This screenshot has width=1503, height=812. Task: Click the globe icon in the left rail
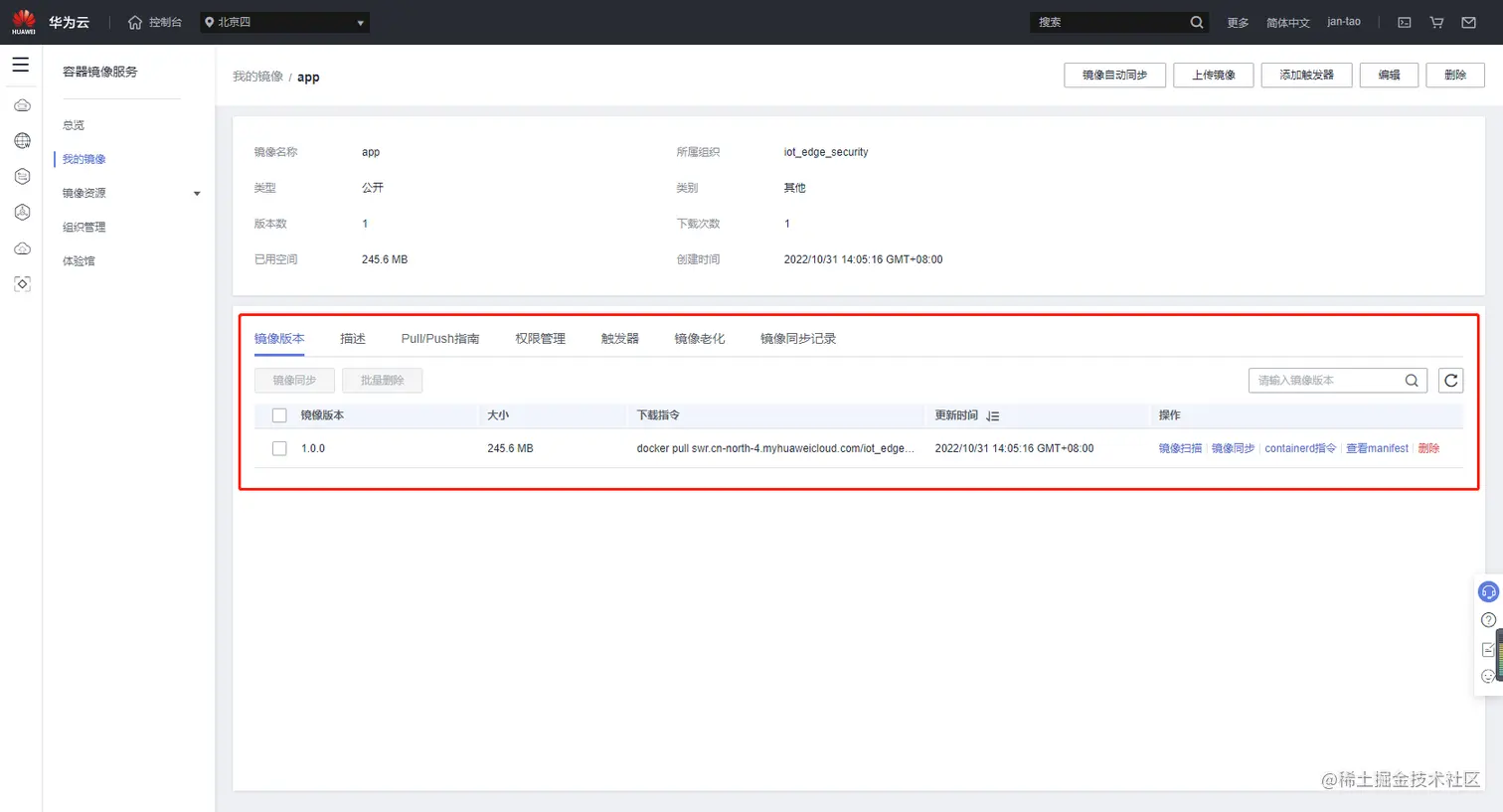[x=22, y=141]
